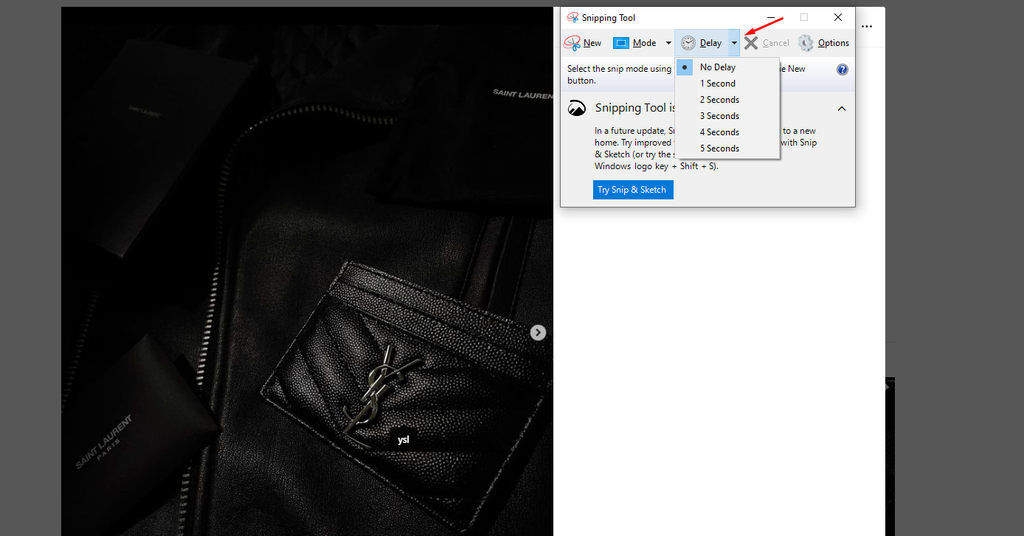Screen dimensions: 1024x536
Task: Click the New snip button
Action: 583,43
